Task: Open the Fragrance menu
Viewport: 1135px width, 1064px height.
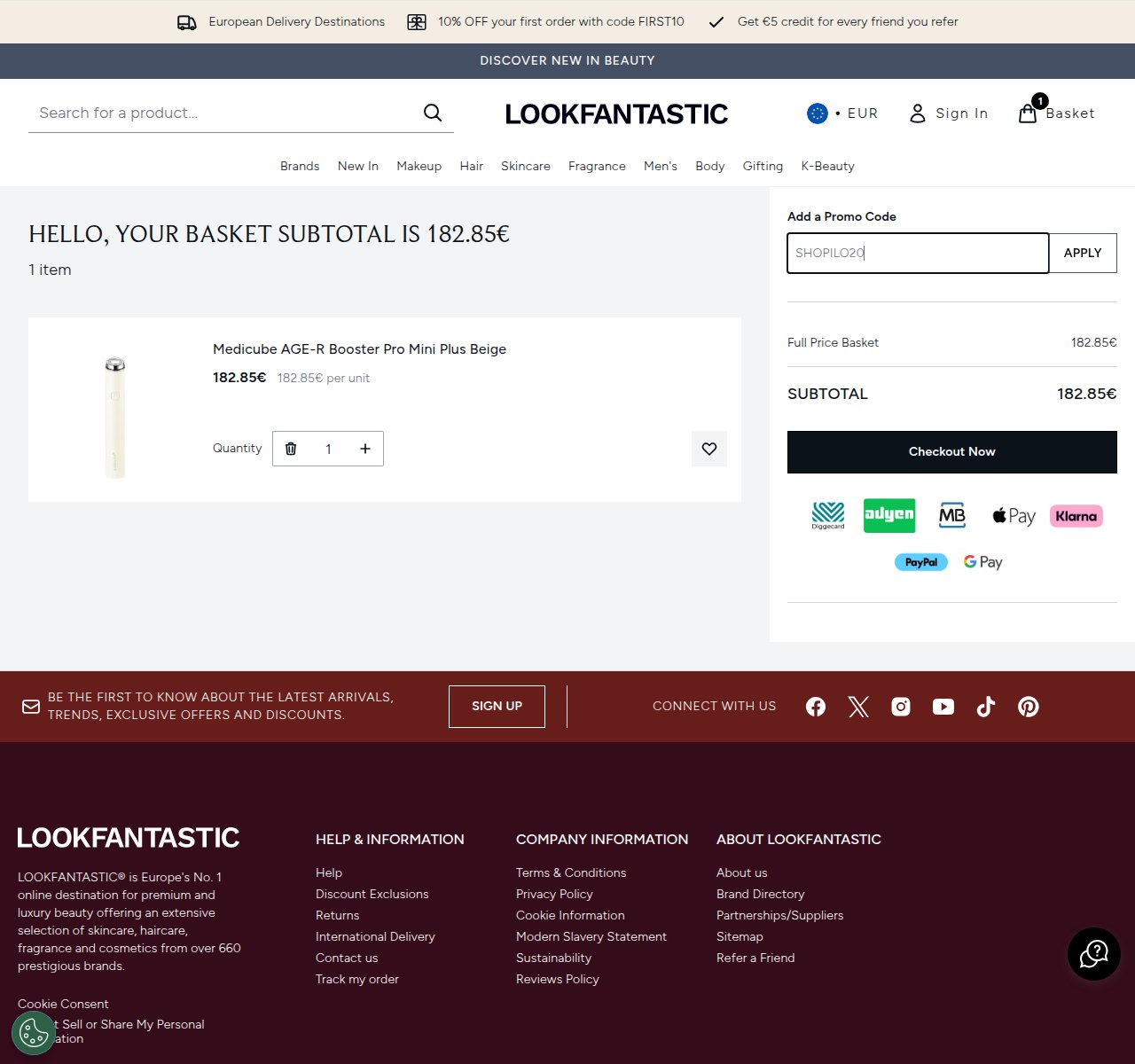Action: click(597, 166)
